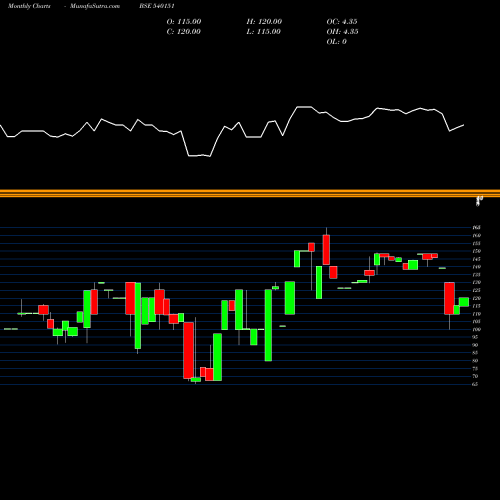Click the 140 price axis label
500x500 pixels.
[476, 267]
